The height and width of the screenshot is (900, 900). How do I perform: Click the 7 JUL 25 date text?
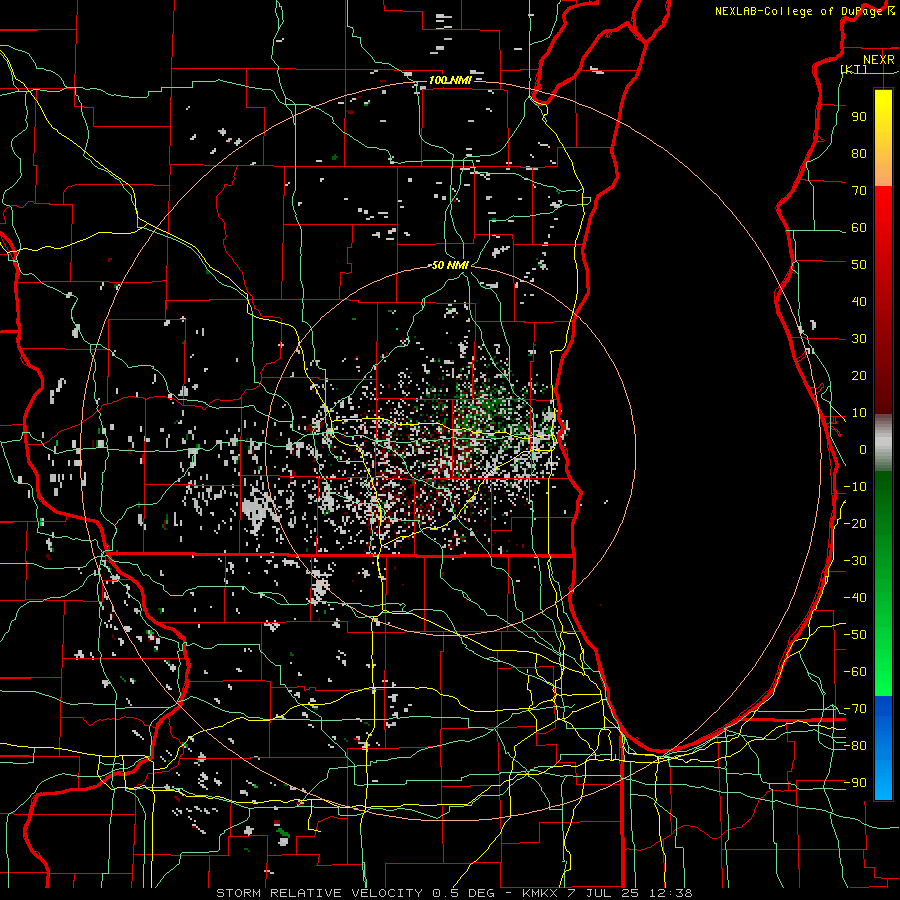click(603, 893)
